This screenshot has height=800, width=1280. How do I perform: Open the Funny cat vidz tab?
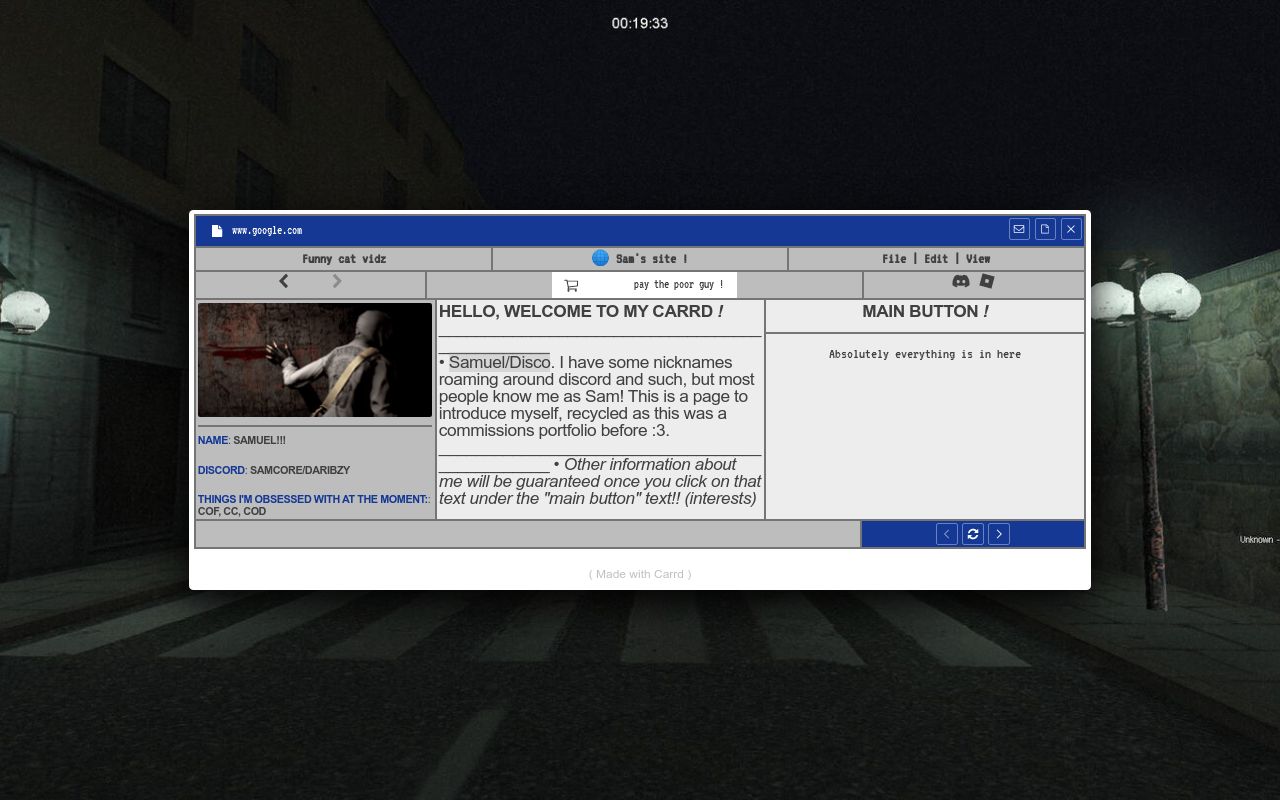(x=343, y=259)
